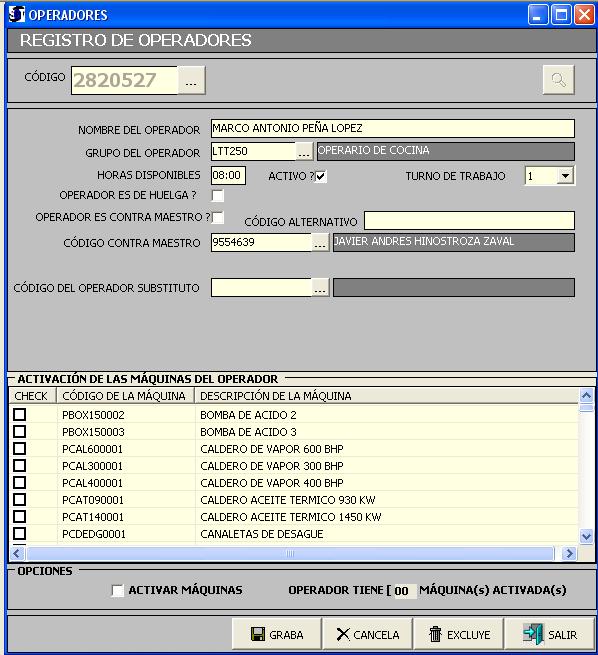The height and width of the screenshot is (655, 598).
Task: Click the OPERADORES title bar app icon
Action: [17, 15]
